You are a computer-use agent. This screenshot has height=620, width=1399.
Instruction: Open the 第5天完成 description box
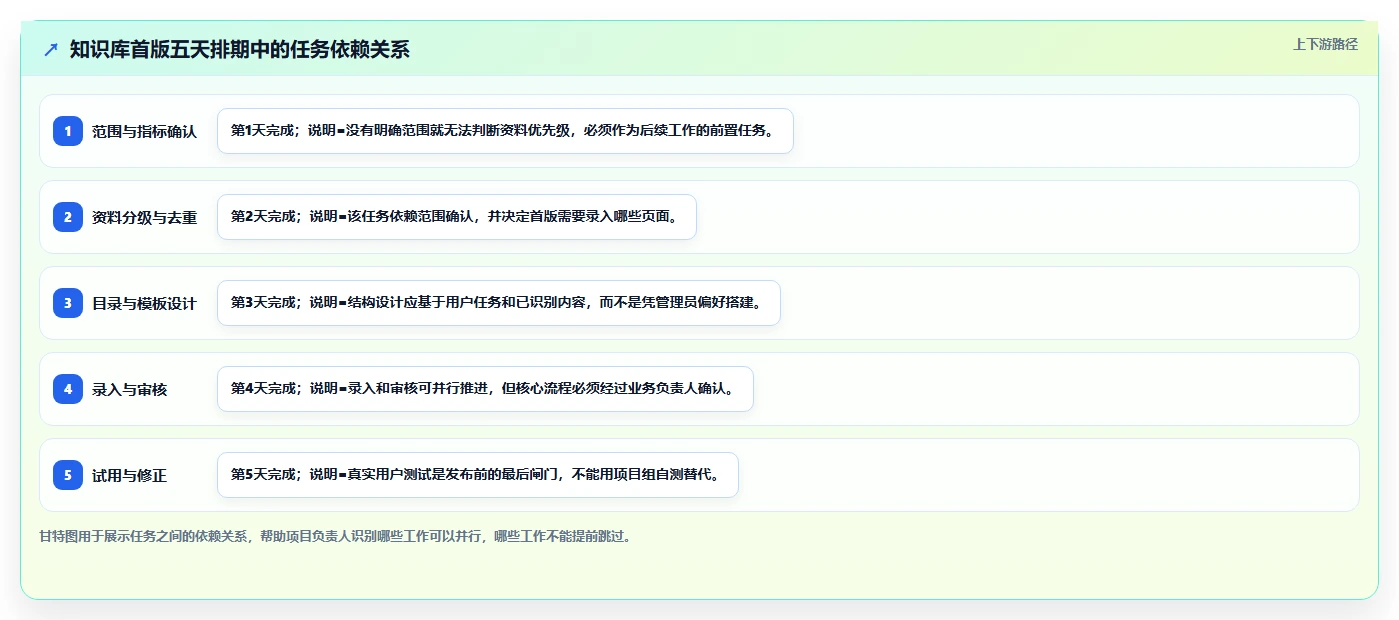click(x=477, y=475)
